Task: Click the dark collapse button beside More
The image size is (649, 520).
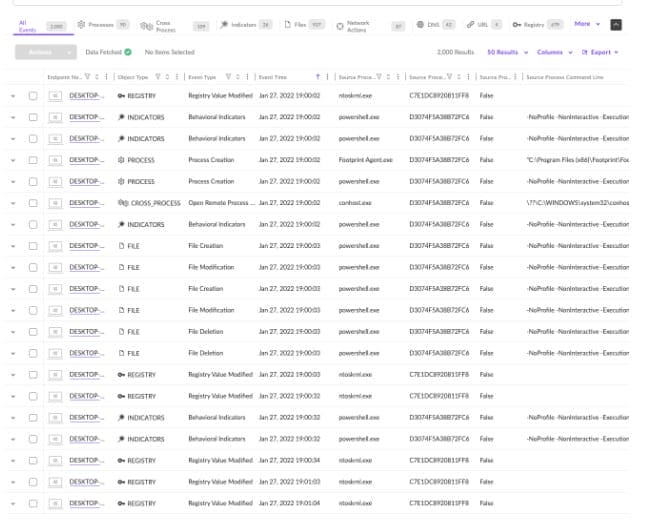Action: point(615,24)
